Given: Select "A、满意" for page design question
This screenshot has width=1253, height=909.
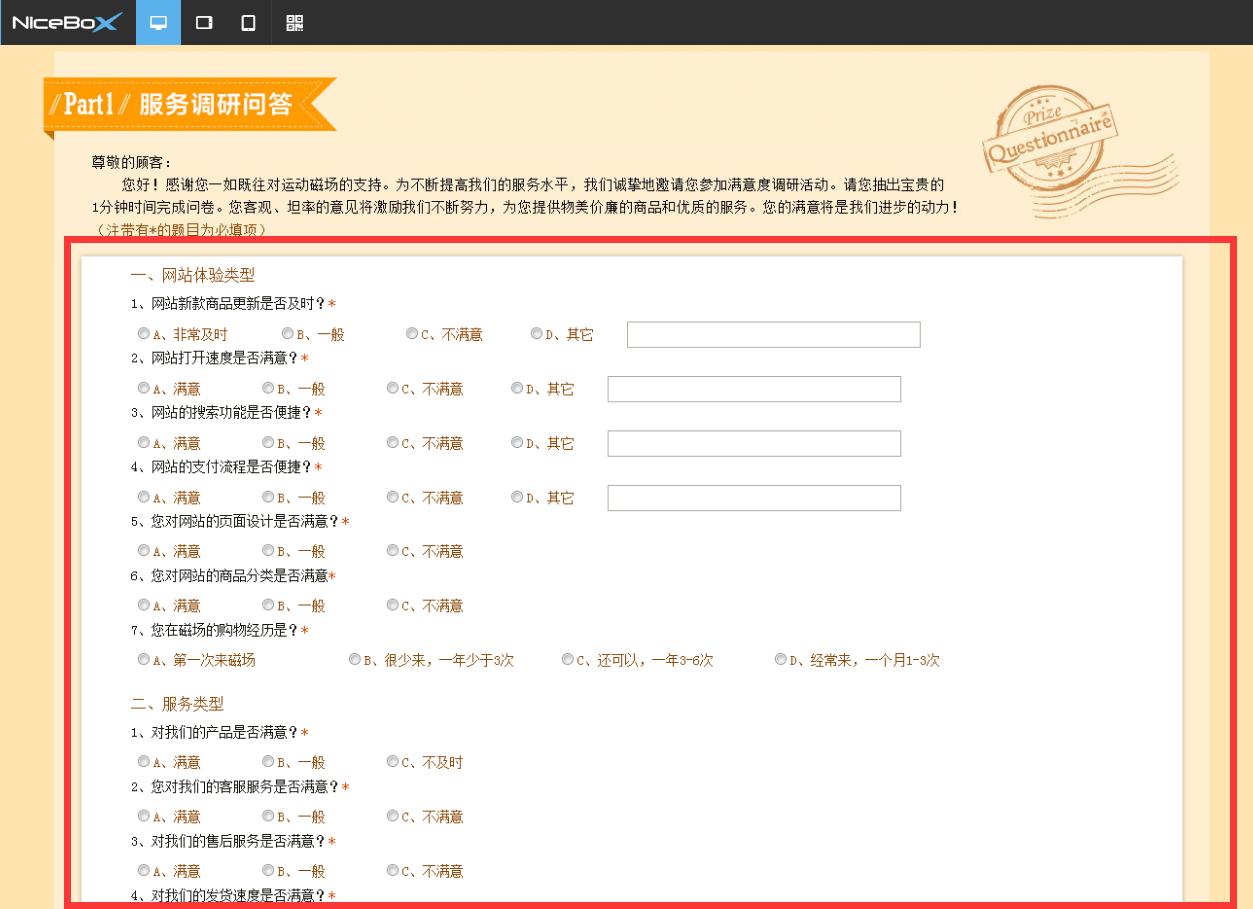Looking at the screenshot, I should point(143,551).
